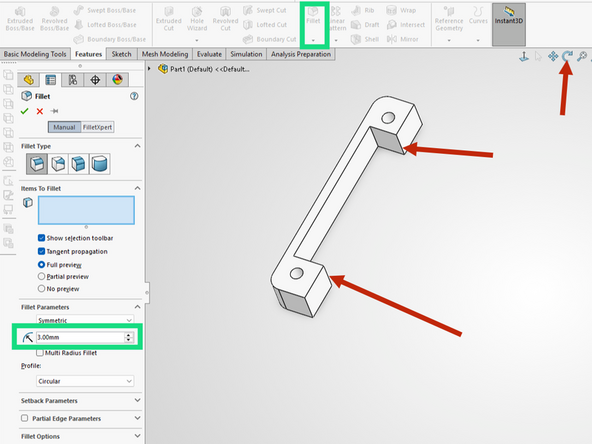Select face fillet type
This screenshot has width=592, height=444.
(79, 164)
